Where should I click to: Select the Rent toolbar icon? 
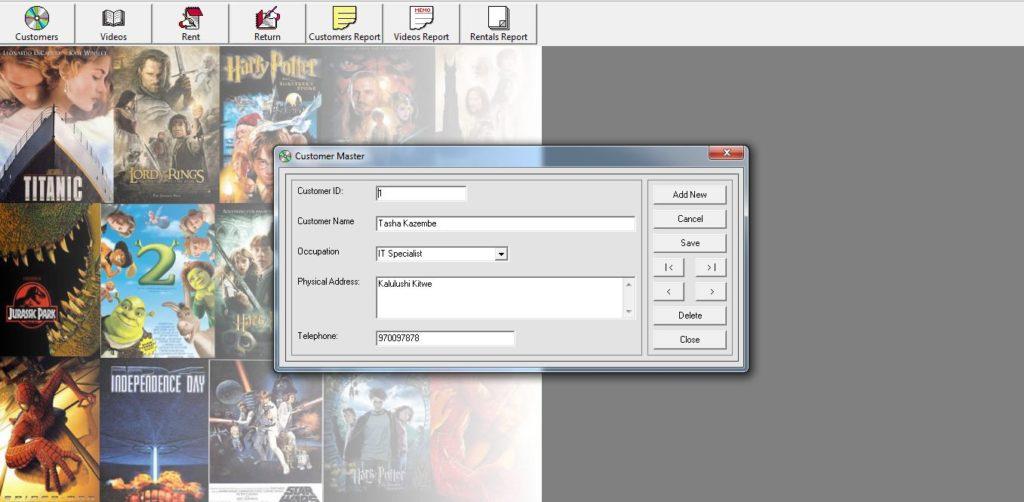pos(191,24)
